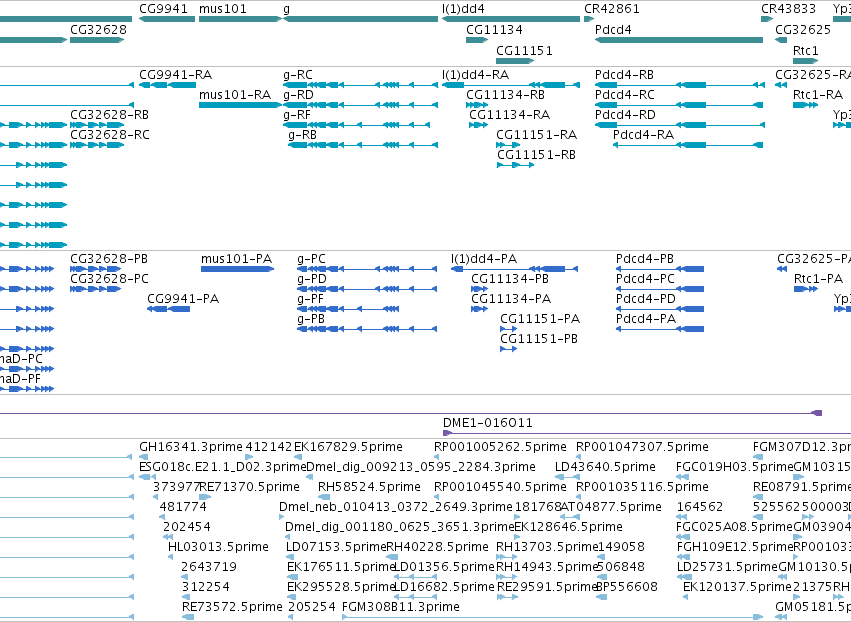
Task: Select EST LD43640.5prime
Action: 605,467
